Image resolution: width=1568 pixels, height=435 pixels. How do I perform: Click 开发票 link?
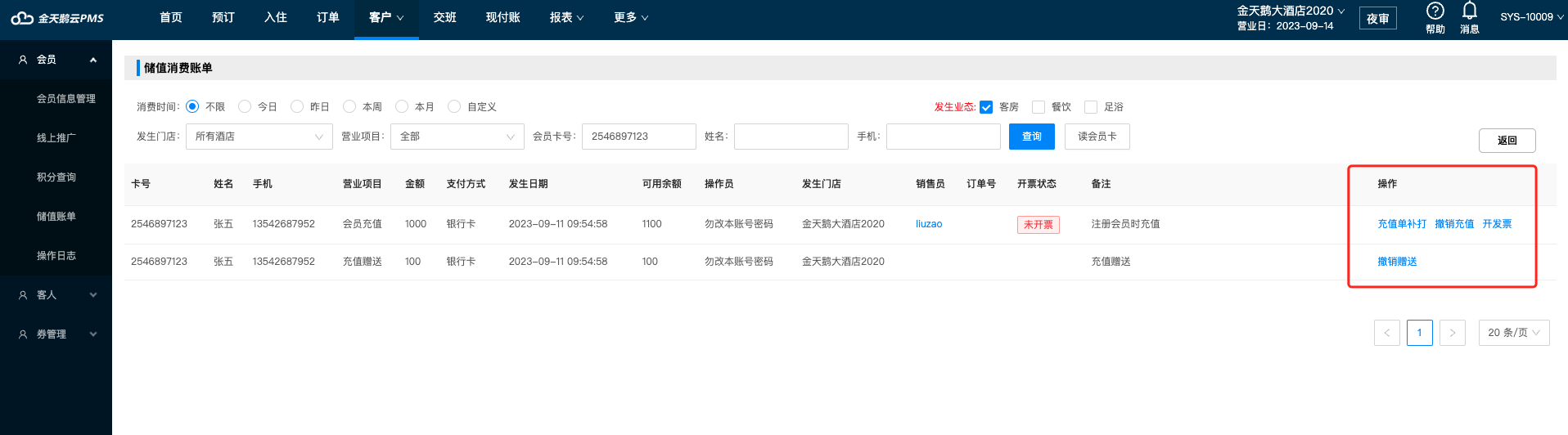click(1497, 224)
